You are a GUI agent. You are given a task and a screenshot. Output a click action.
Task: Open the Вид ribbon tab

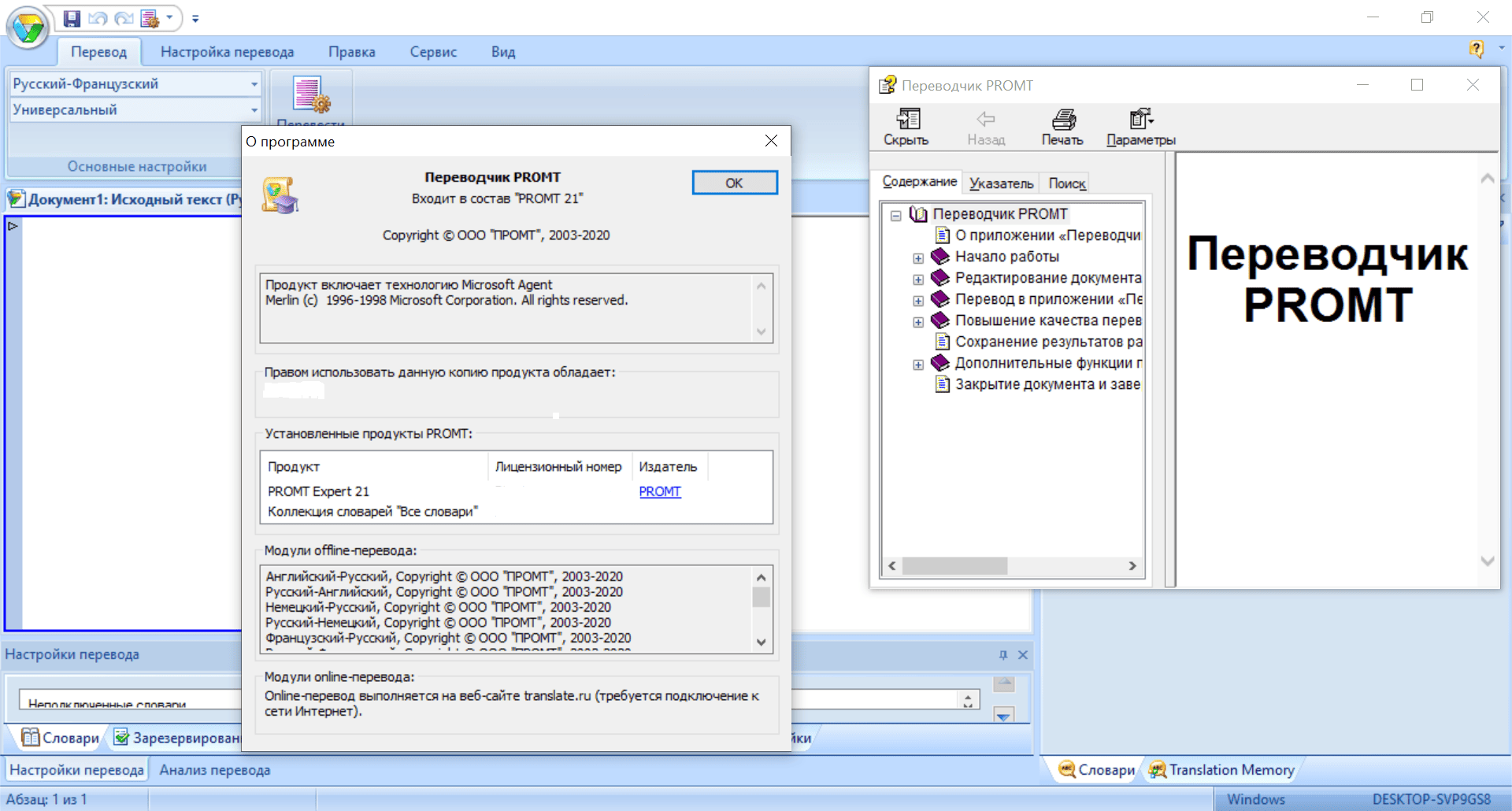tap(503, 52)
